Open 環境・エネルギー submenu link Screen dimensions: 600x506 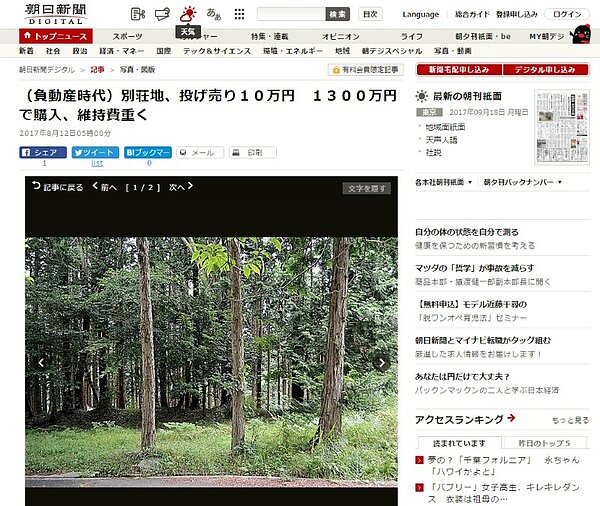click(x=293, y=51)
